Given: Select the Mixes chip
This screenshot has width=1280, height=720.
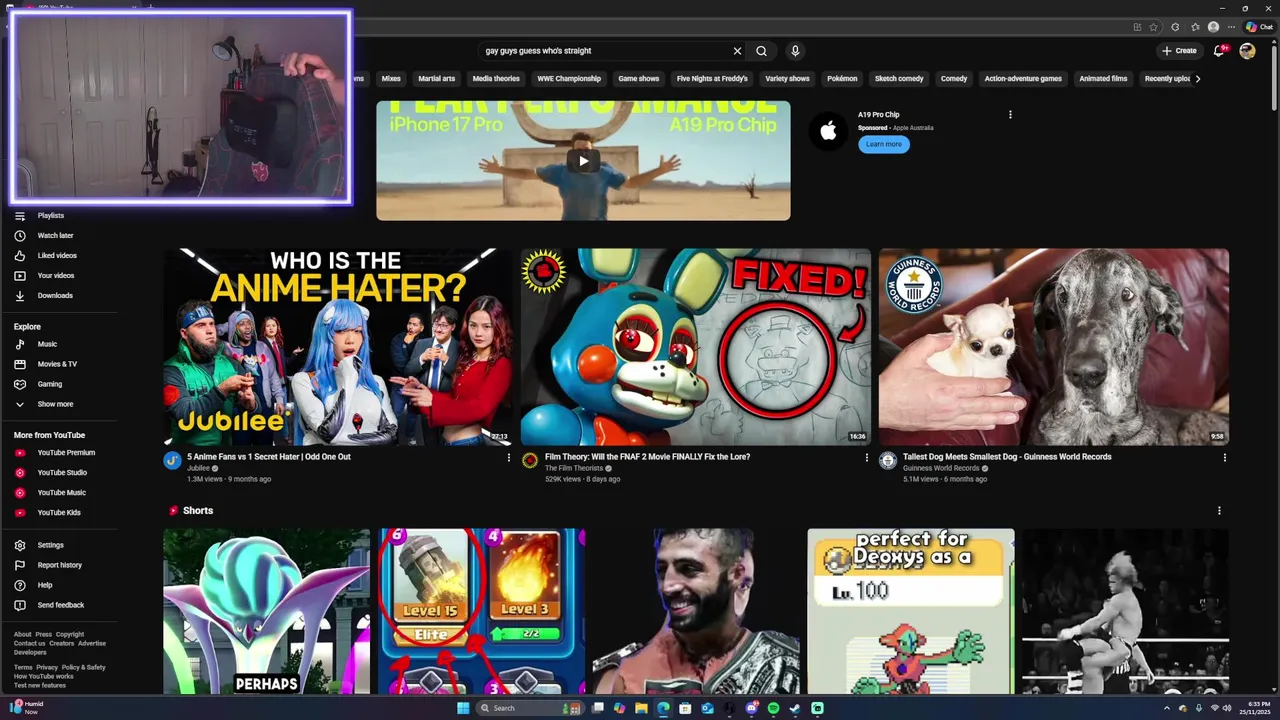Looking at the screenshot, I should tap(391, 79).
